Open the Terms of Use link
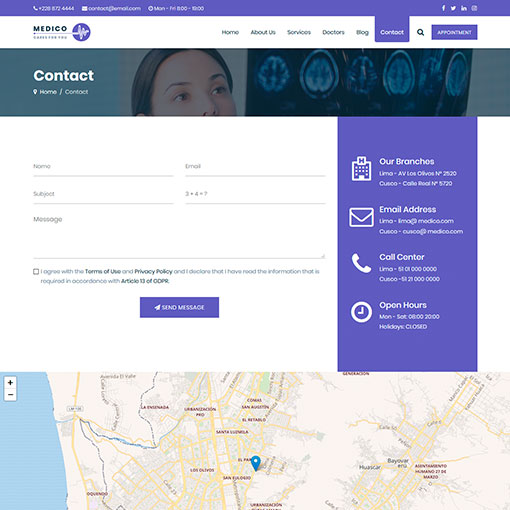Image resolution: width=510 pixels, height=510 pixels. tap(103, 272)
